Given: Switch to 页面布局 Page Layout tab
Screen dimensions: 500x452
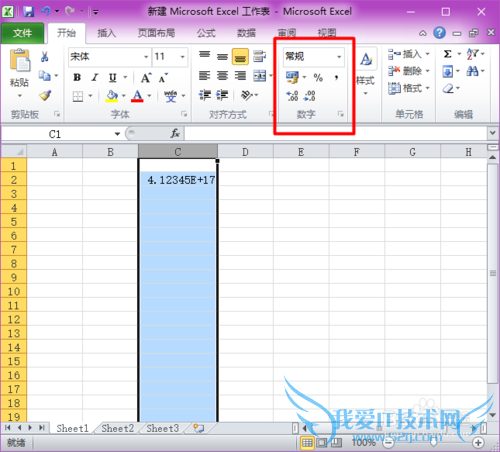Looking at the screenshot, I should (x=156, y=33).
